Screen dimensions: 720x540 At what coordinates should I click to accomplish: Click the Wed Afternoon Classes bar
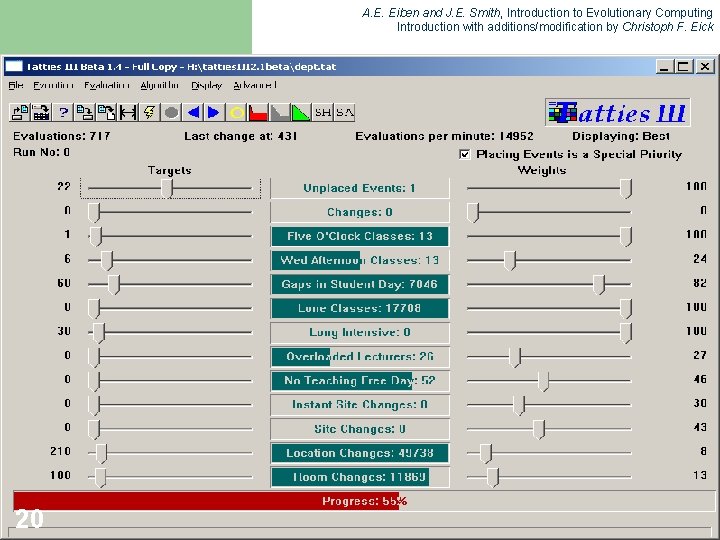pos(360,260)
